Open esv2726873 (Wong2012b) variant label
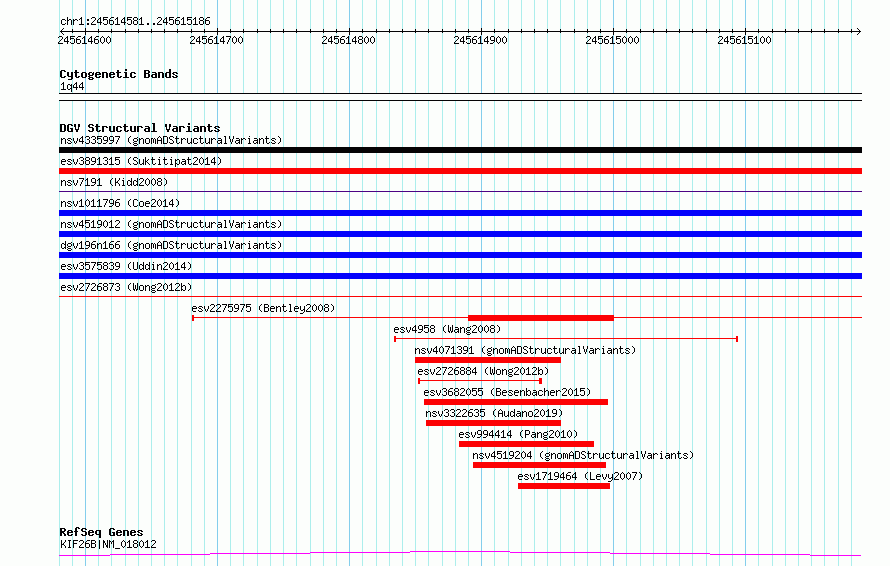Screen dimensions: 890x566 126,287
